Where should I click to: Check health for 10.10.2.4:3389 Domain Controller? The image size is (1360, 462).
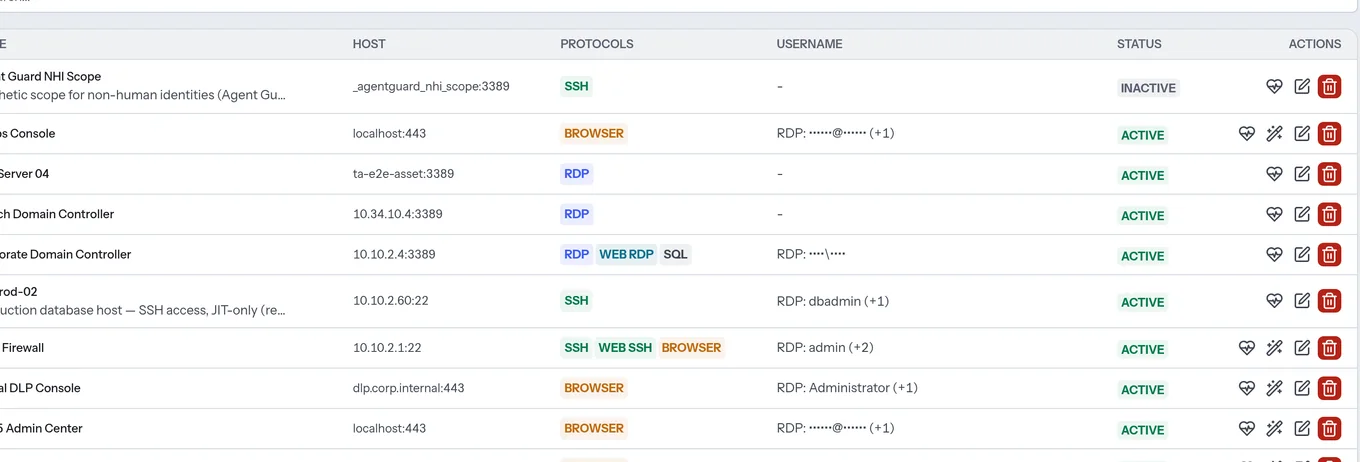(1274, 254)
